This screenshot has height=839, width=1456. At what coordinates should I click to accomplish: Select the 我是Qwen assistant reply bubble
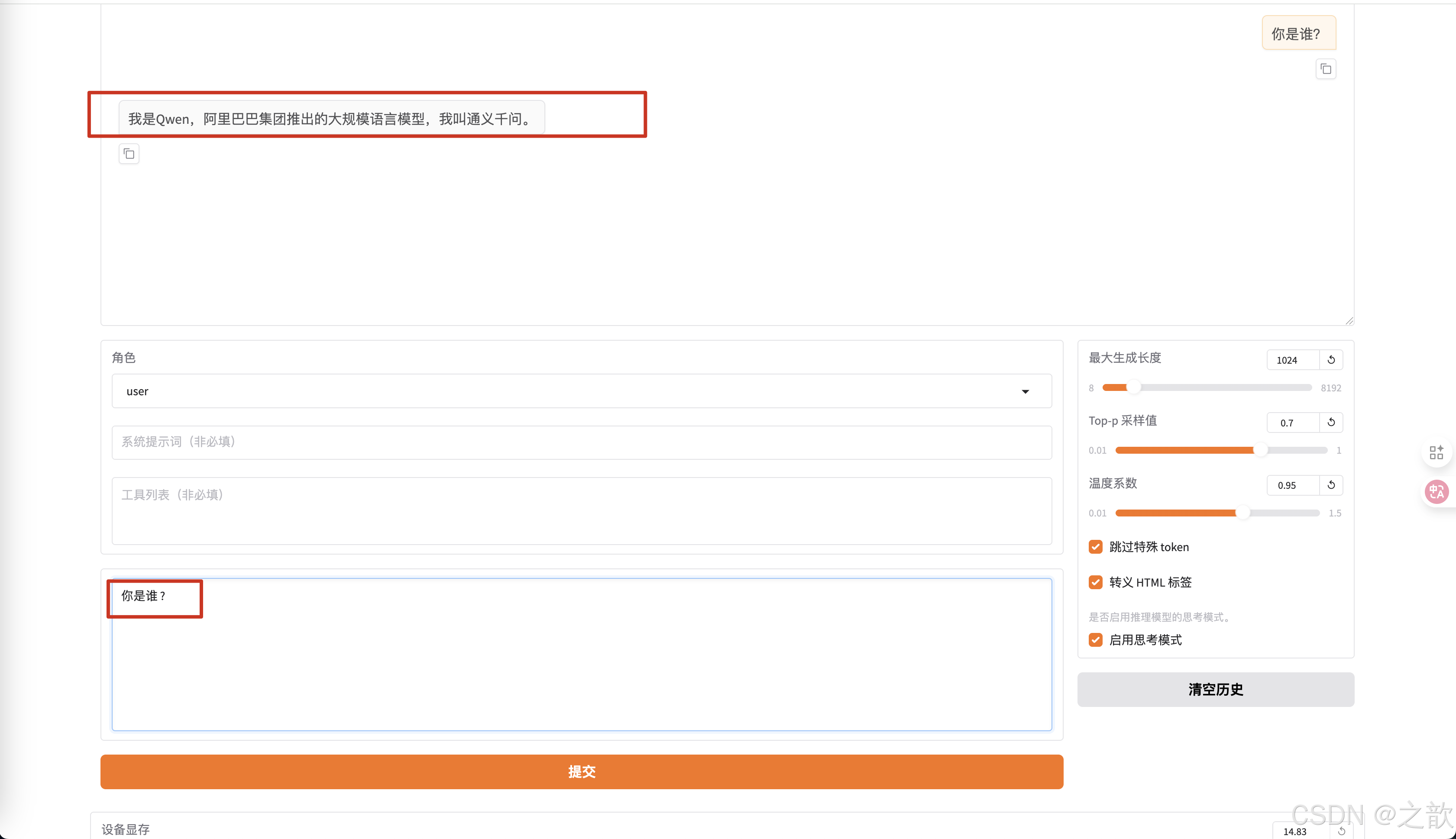(x=331, y=118)
